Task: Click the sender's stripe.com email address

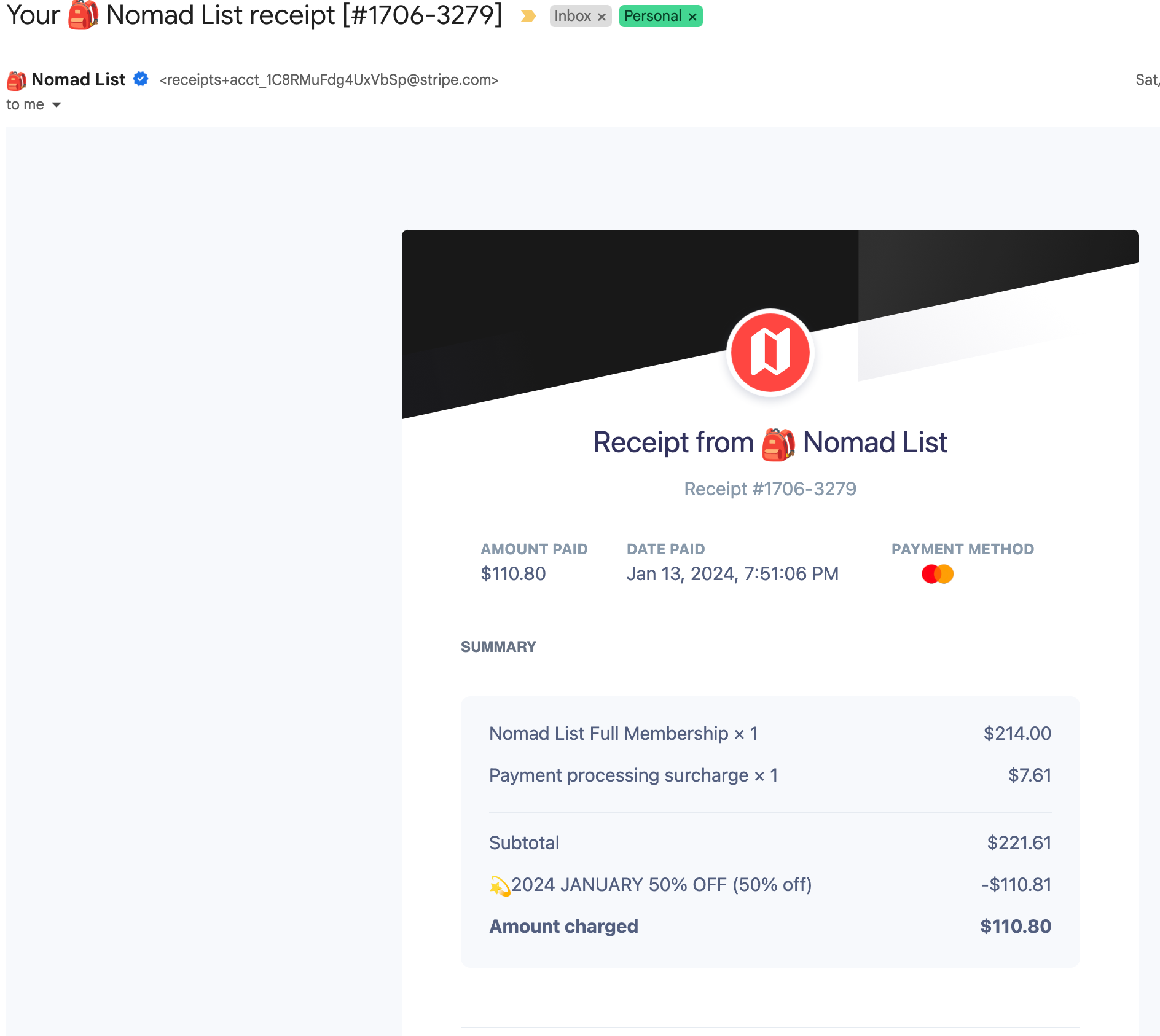Action: point(329,80)
